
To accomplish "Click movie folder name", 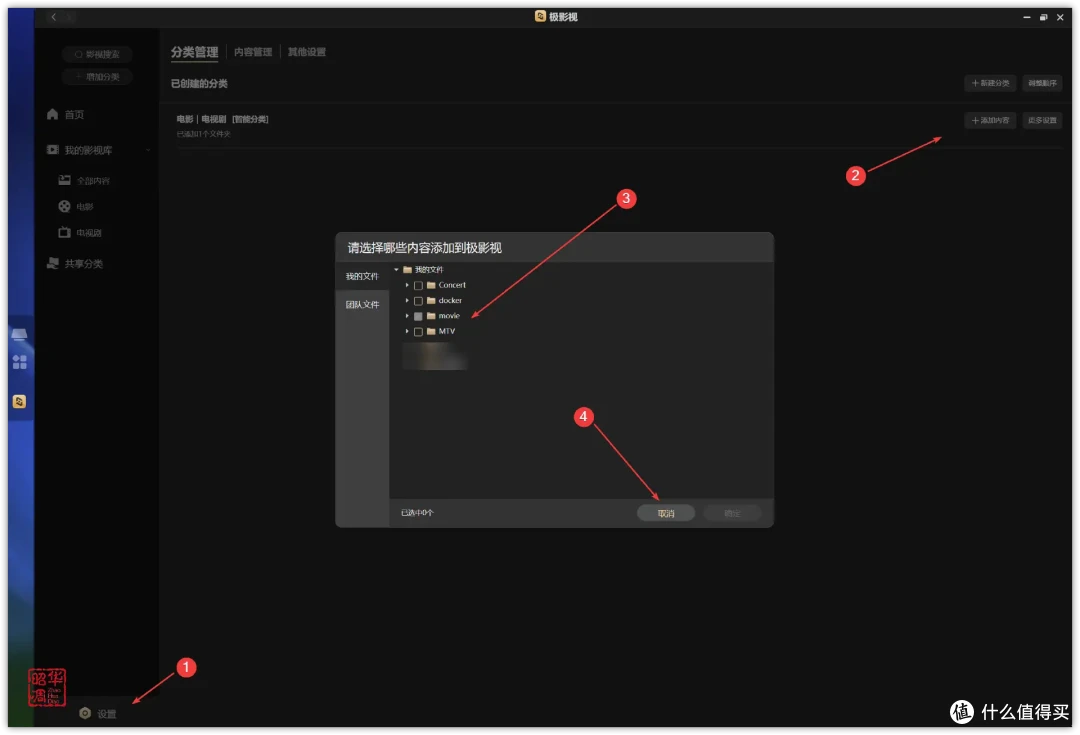I will pyautogui.click(x=449, y=315).
